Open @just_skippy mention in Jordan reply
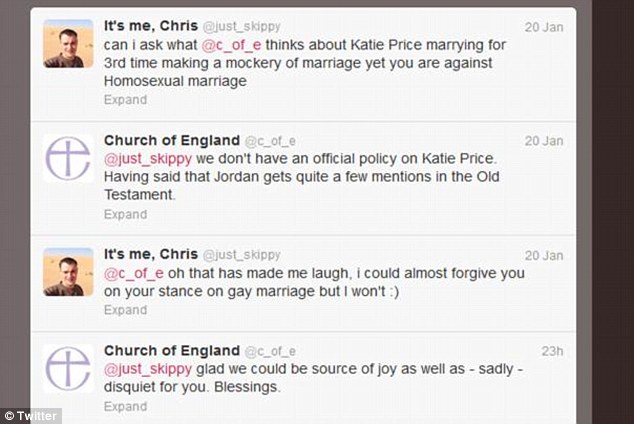The image size is (634, 424). (x=141, y=159)
